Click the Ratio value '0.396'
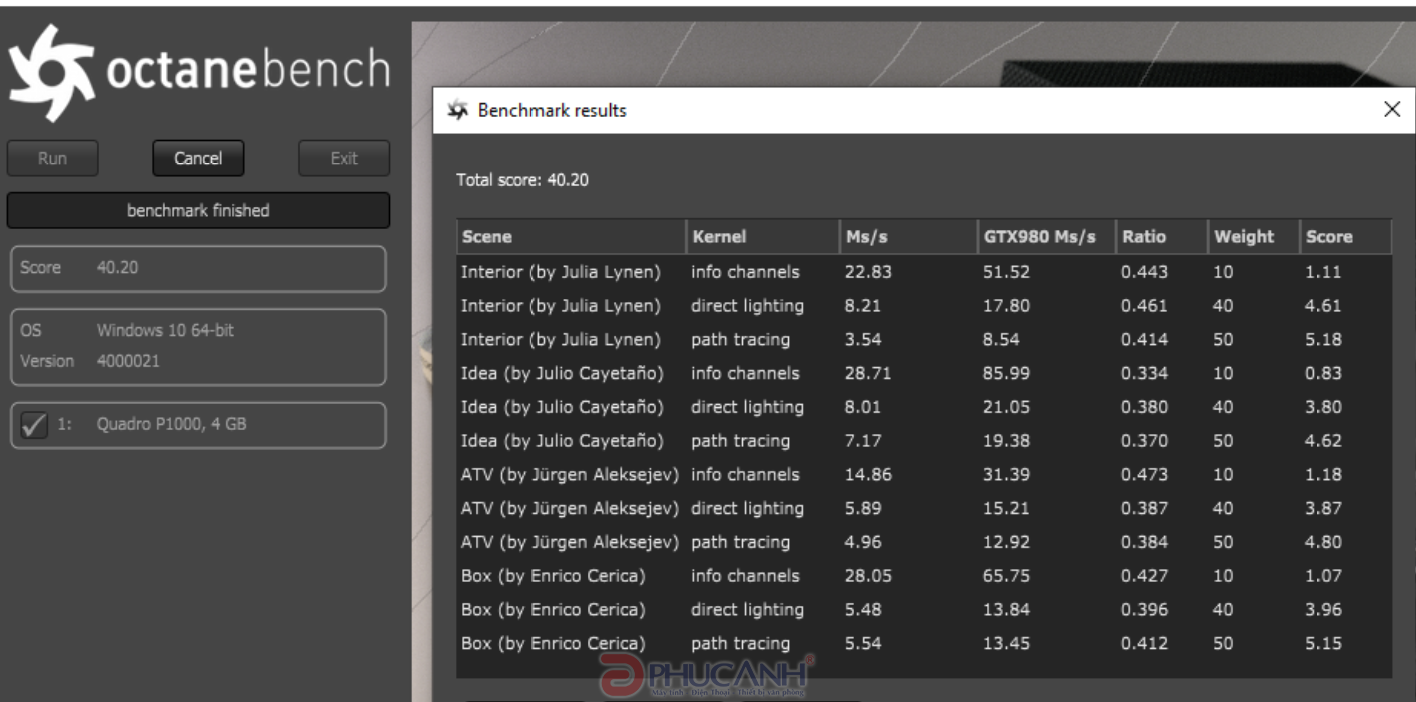 [1144, 610]
